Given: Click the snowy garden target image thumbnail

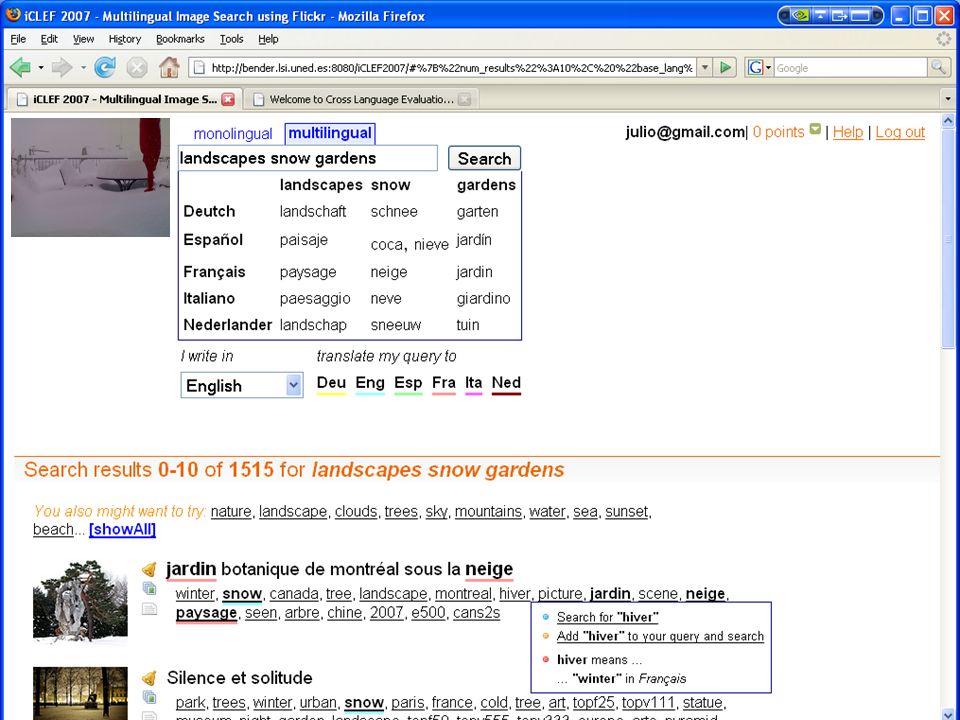Looking at the screenshot, I should coord(91,178).
